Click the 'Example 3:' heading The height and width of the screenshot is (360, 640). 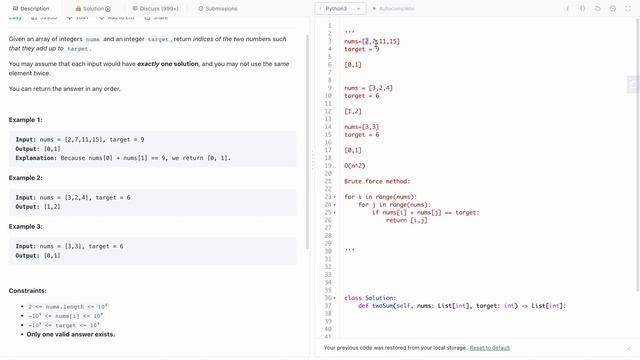click(25, 227)
